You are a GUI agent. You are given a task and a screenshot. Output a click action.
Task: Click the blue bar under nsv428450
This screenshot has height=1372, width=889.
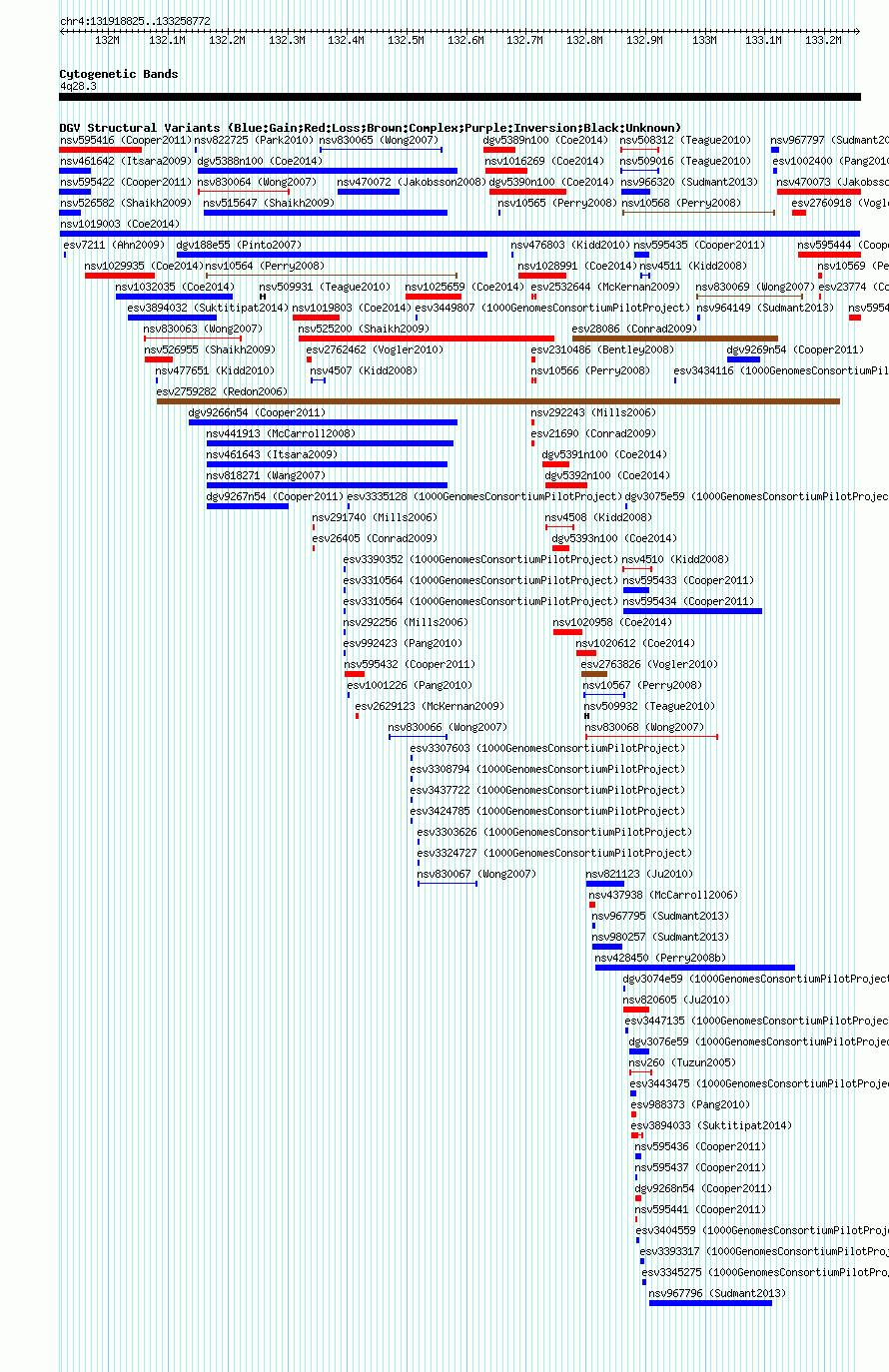tap(695, 968)
